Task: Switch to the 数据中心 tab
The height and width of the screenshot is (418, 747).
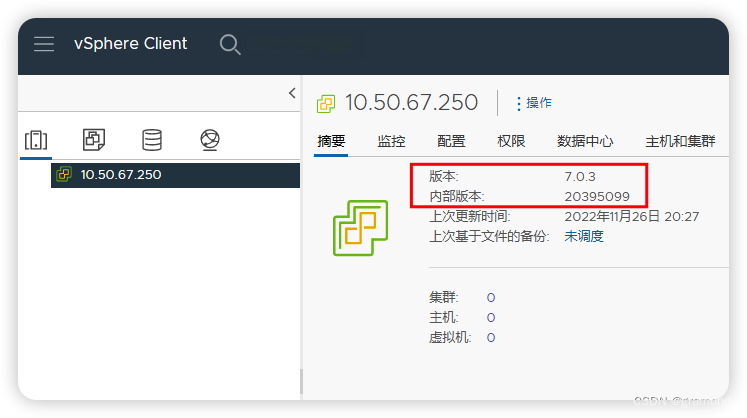Action: coord(585,141)
